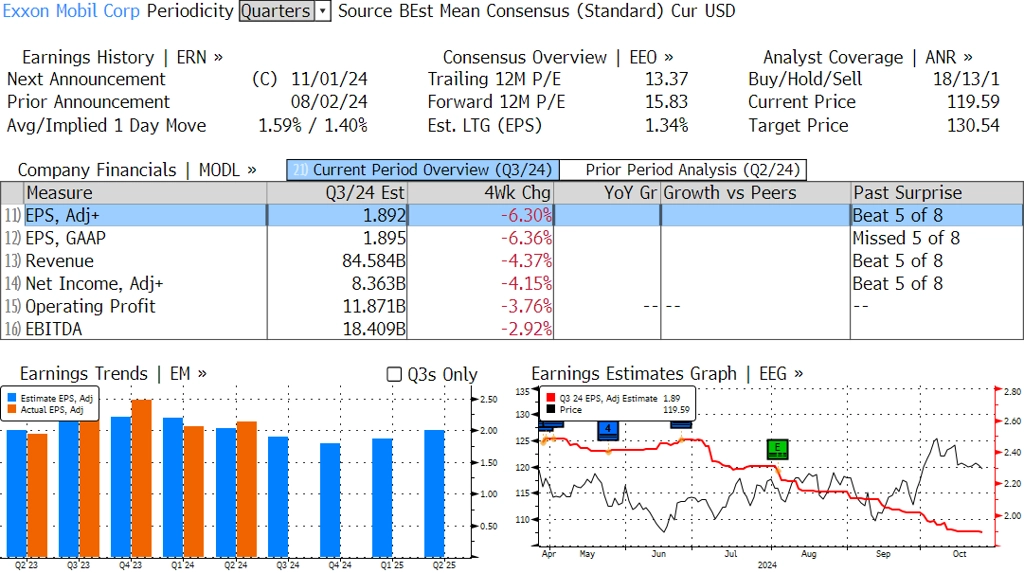The height and width of the screenshot is (573, 1024).
Task: Switch to Current Period Overview (Q3/24) tab
Action: tap(423, 170)
